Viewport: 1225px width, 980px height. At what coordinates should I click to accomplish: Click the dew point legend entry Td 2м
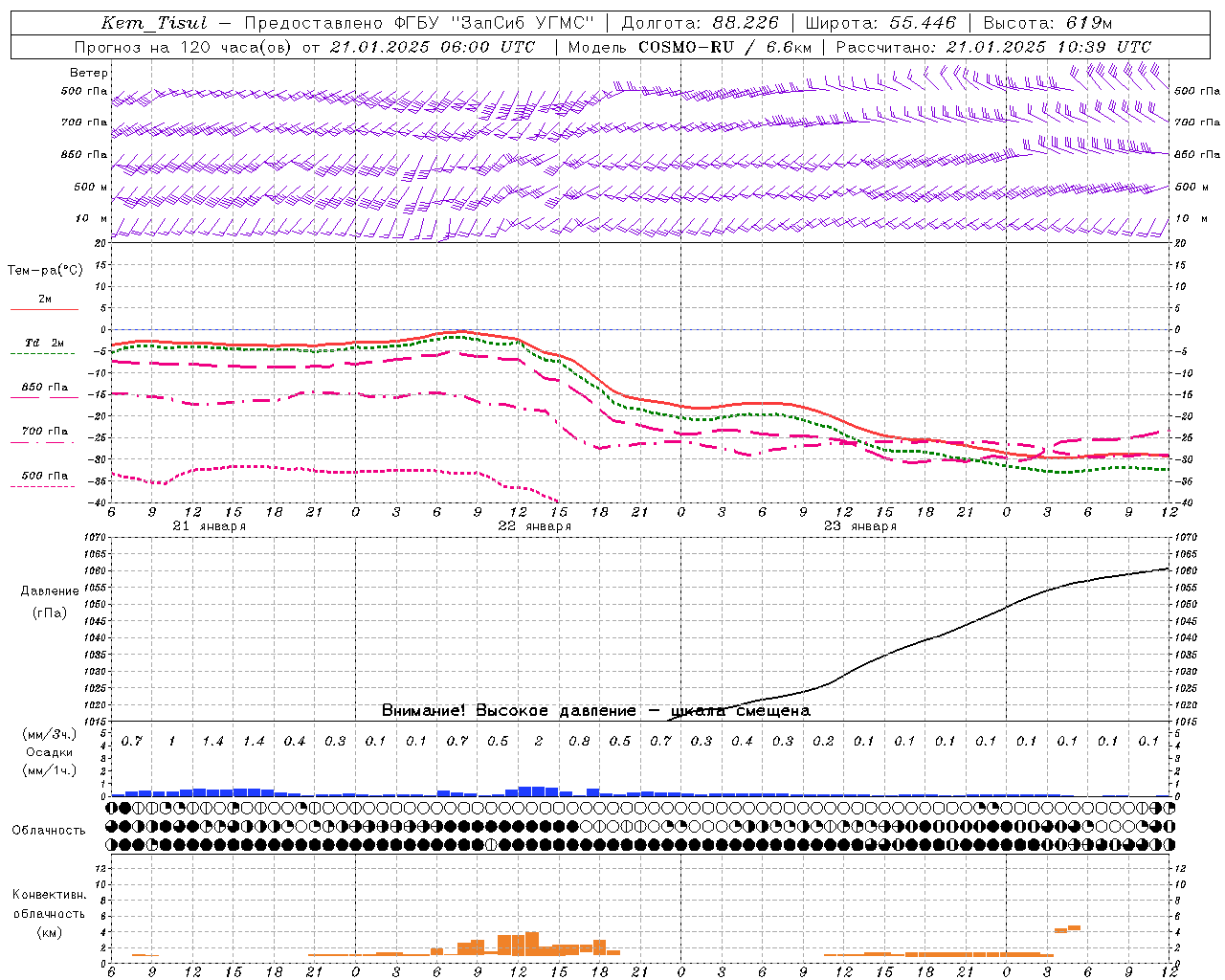[x=44, y=343]
